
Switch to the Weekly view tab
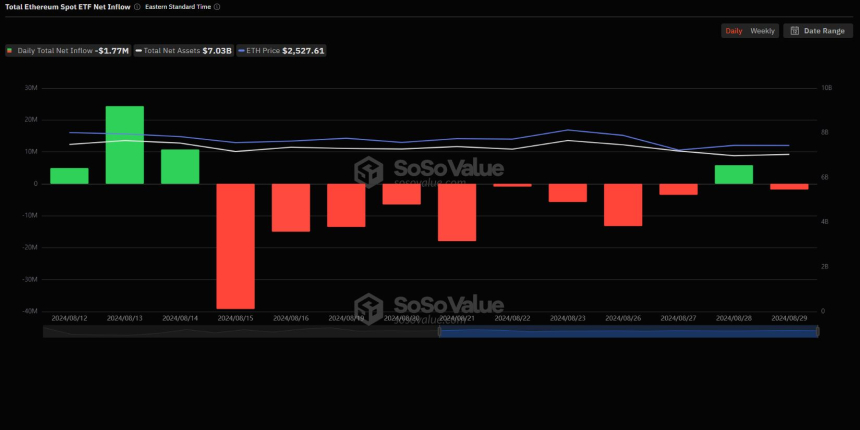coord(762,31)
